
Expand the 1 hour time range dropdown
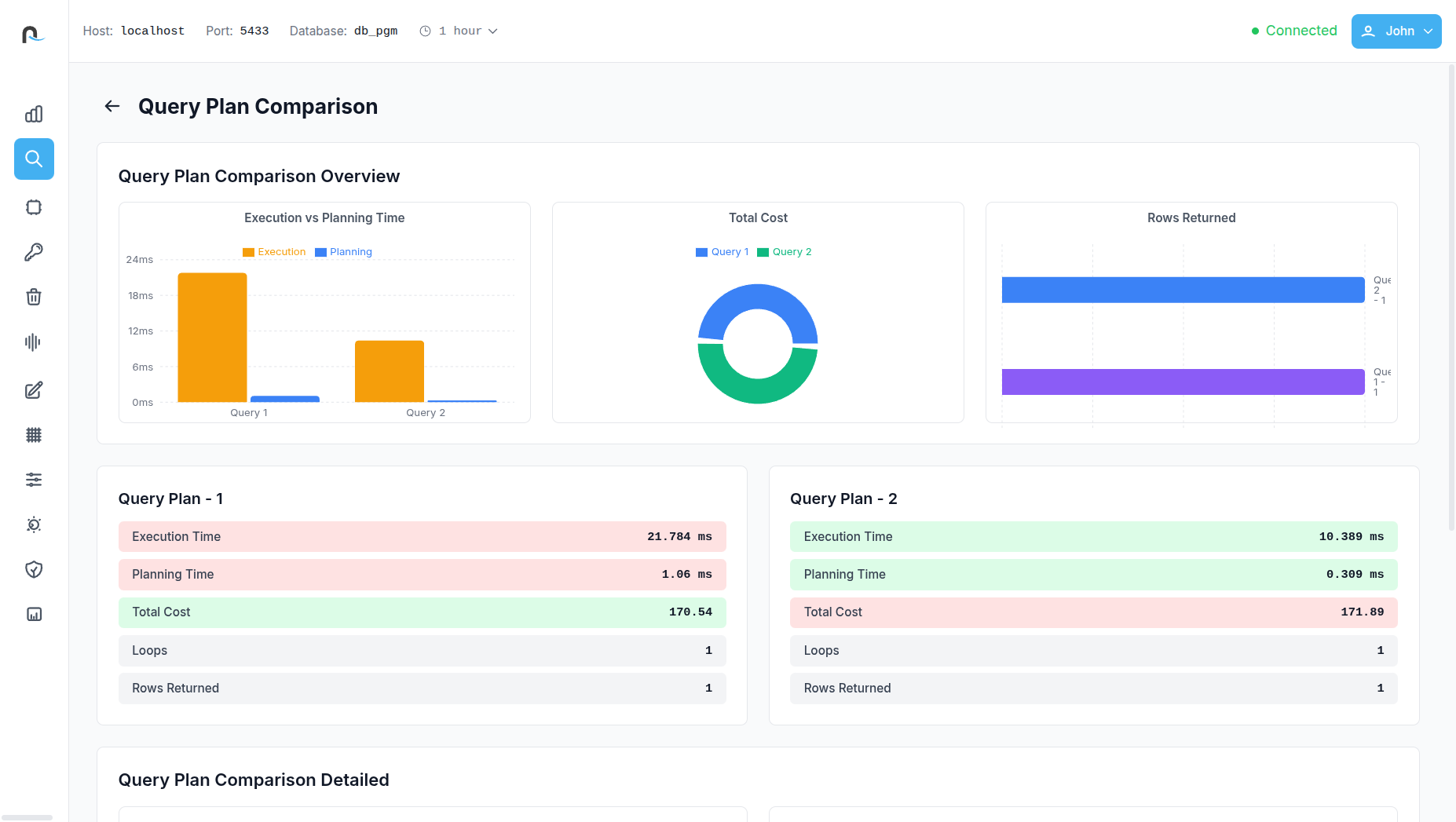[x=459, y=31]
